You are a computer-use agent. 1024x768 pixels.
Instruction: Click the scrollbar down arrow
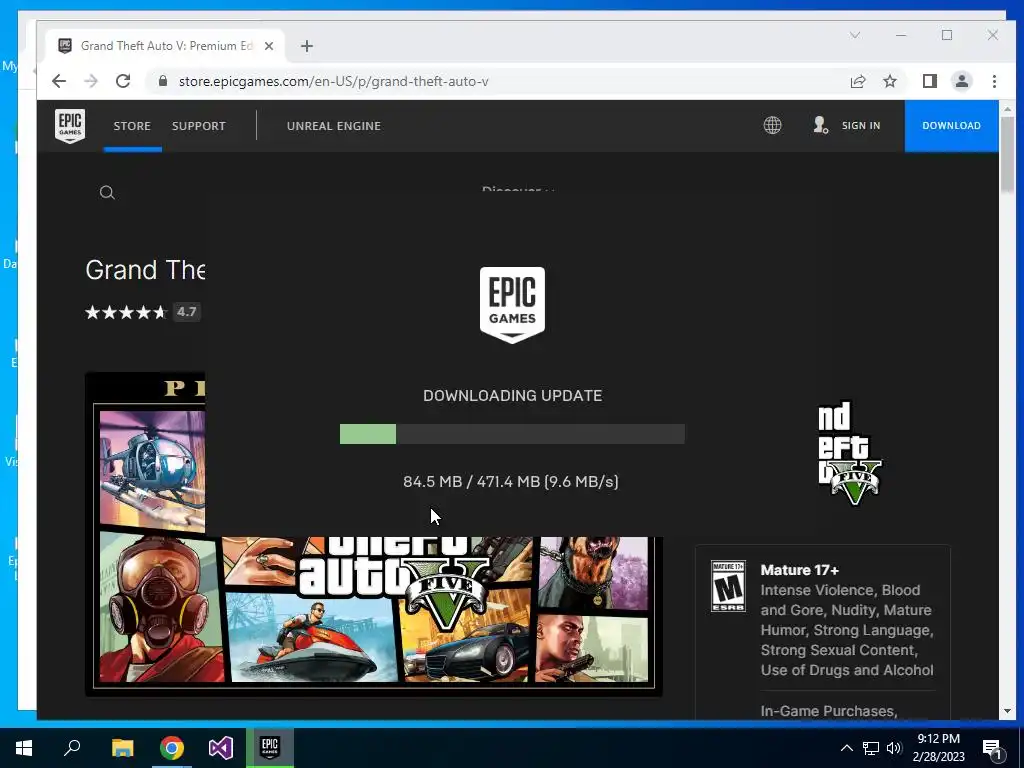click(x=1007, y=711)
